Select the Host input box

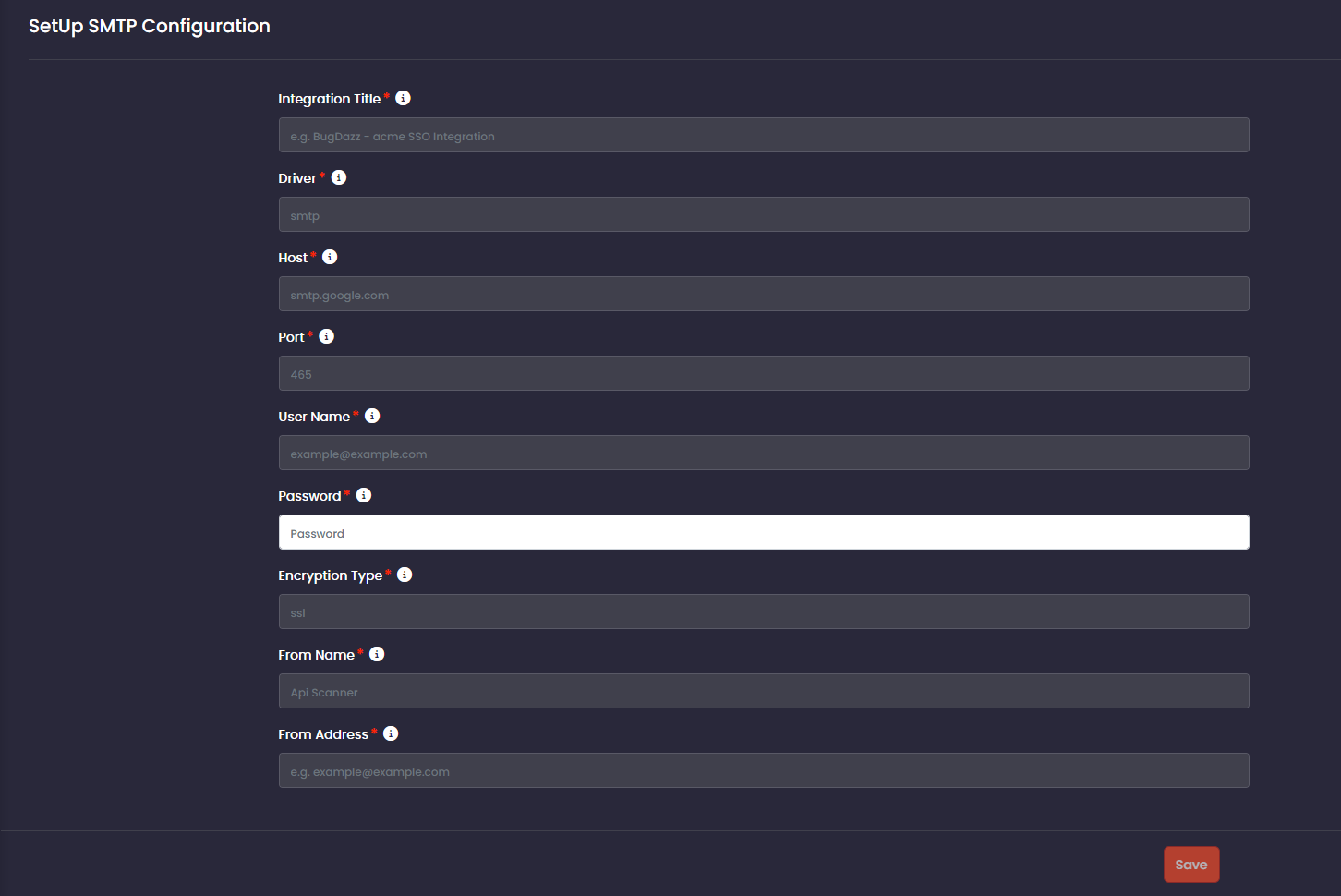[x=764, y=294]
